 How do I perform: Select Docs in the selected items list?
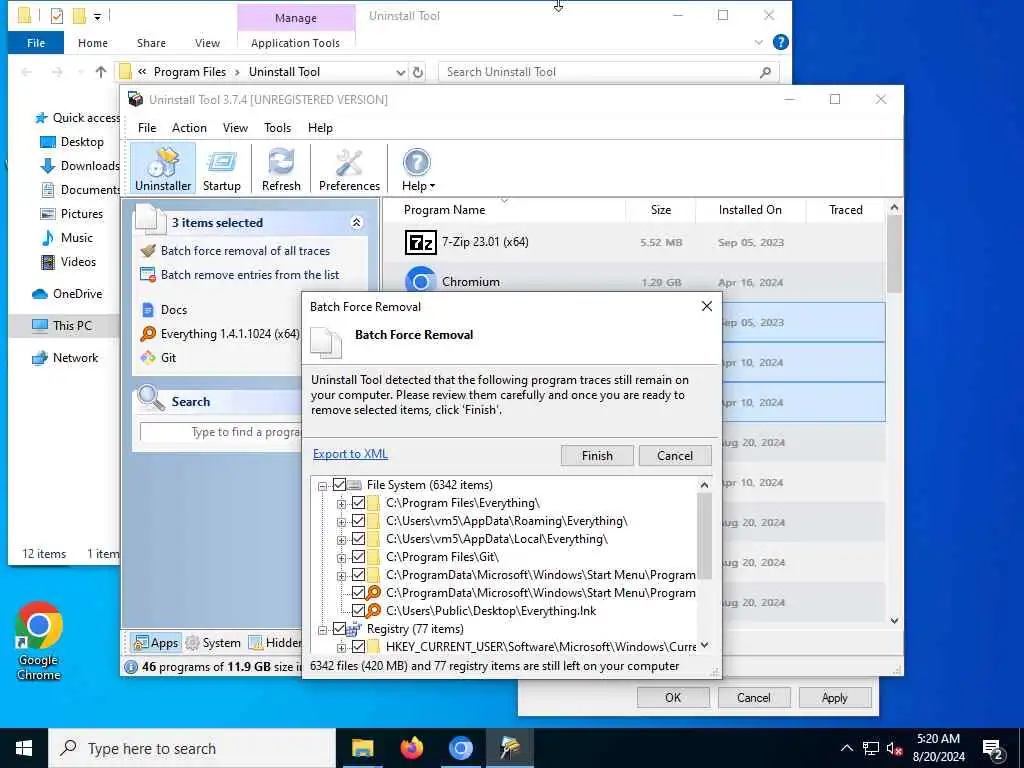(x=174, y=310)
